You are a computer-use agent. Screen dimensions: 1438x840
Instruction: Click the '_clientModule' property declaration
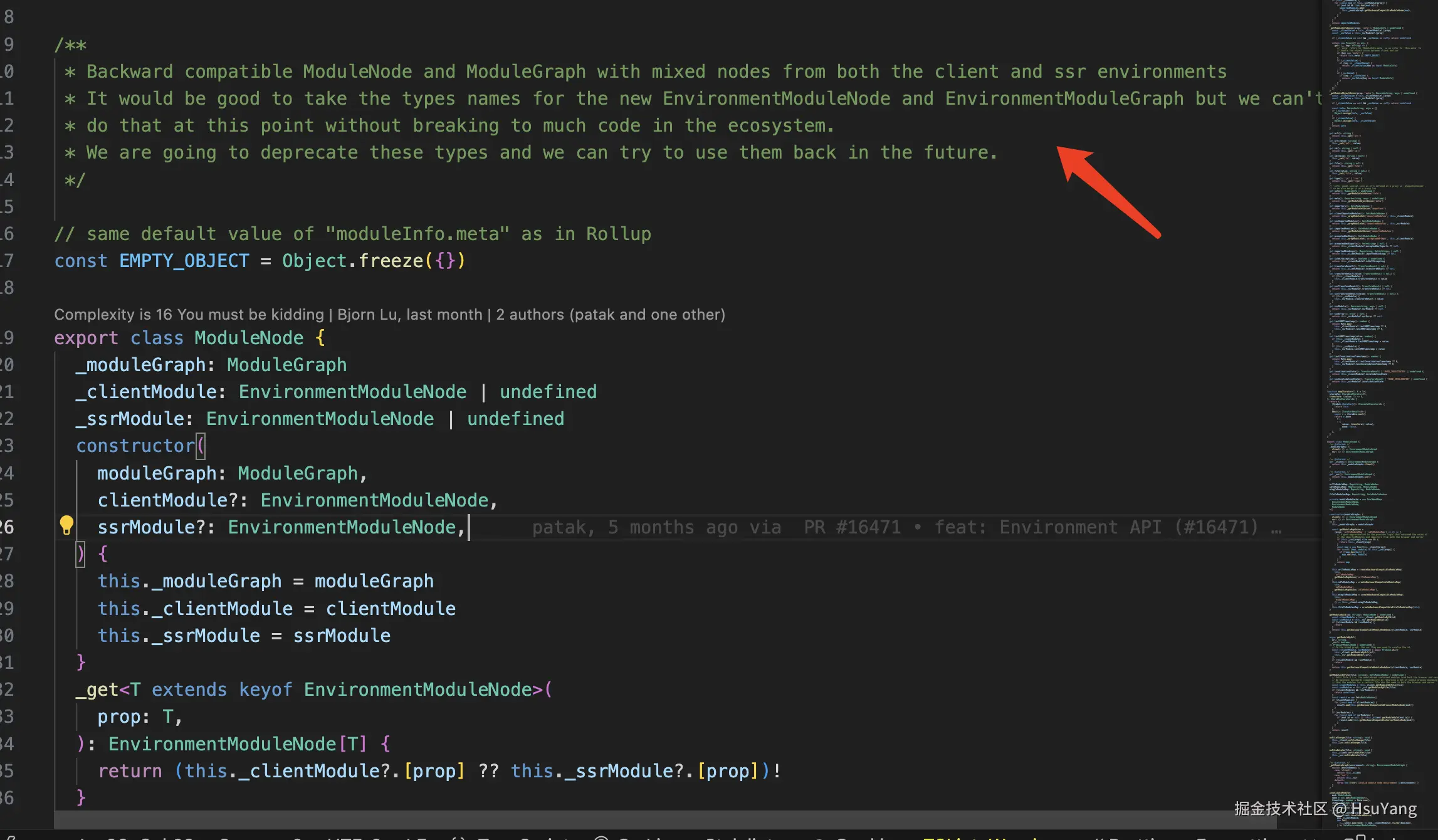147,392
